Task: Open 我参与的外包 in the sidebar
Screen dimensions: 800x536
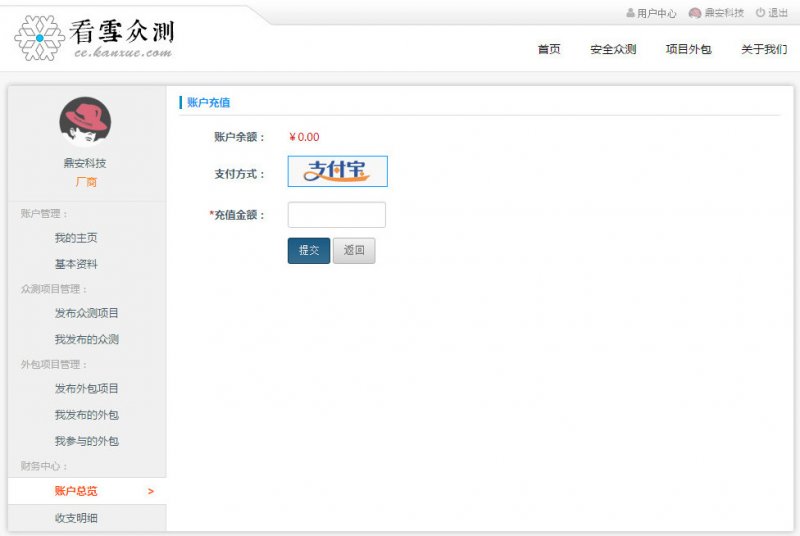Action: 87,441
